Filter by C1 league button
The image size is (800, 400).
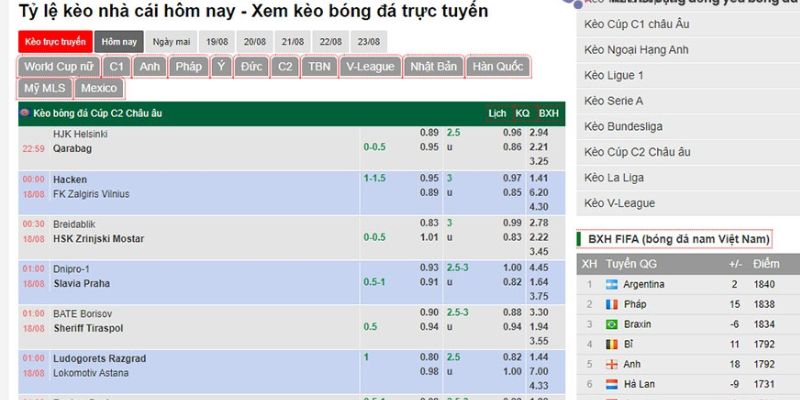(117, 67)
